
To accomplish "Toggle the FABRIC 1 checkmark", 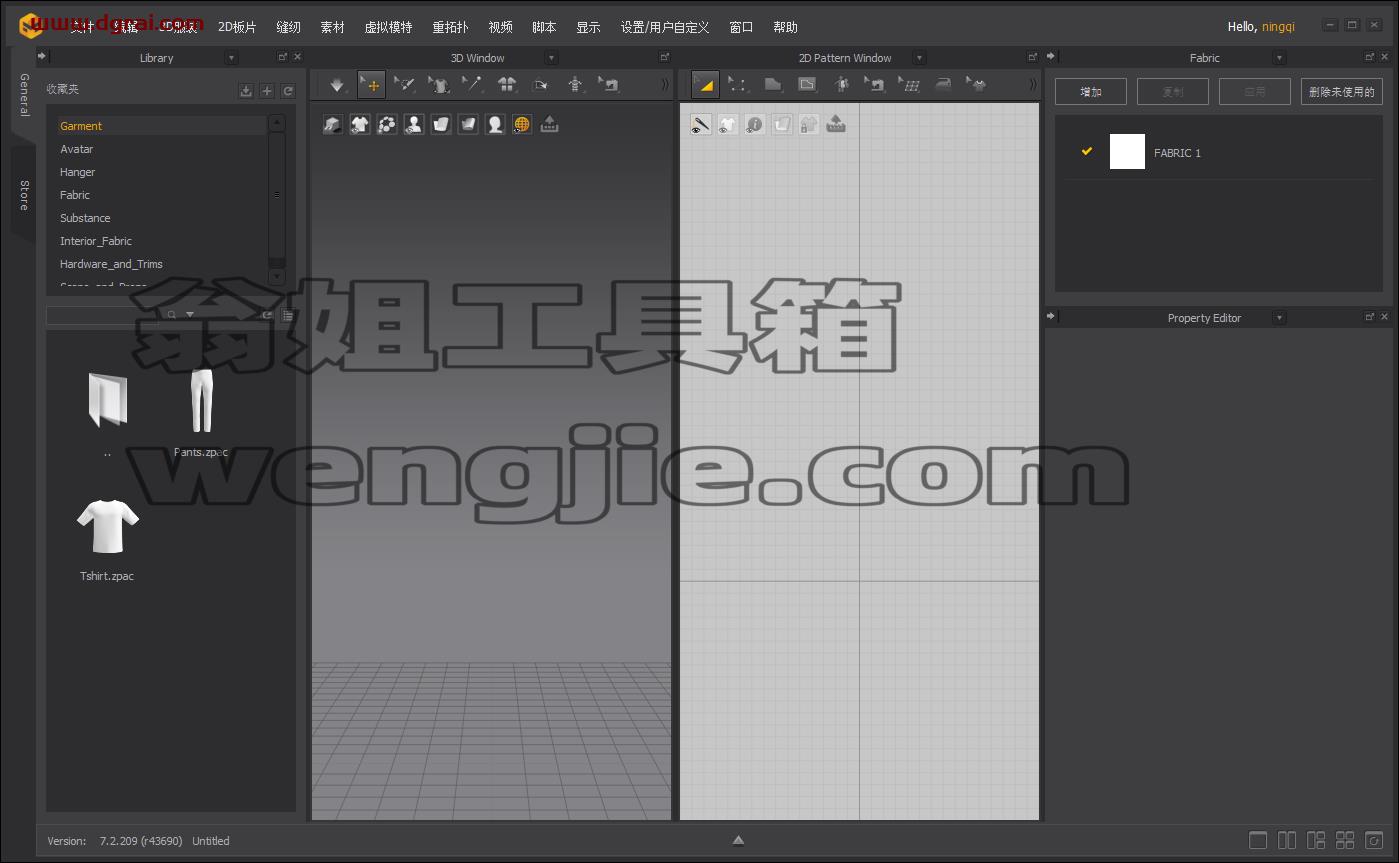I will coord(1087,152).
